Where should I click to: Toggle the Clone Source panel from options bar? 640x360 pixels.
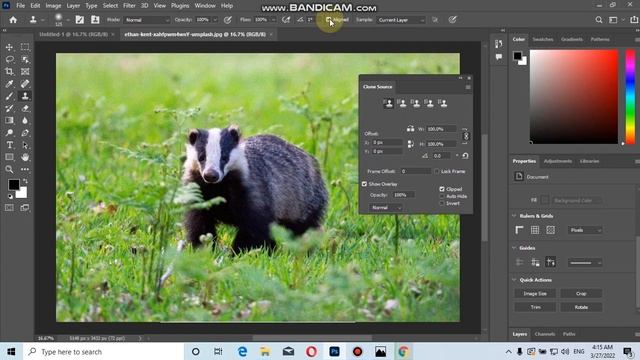tap(95, 20)
